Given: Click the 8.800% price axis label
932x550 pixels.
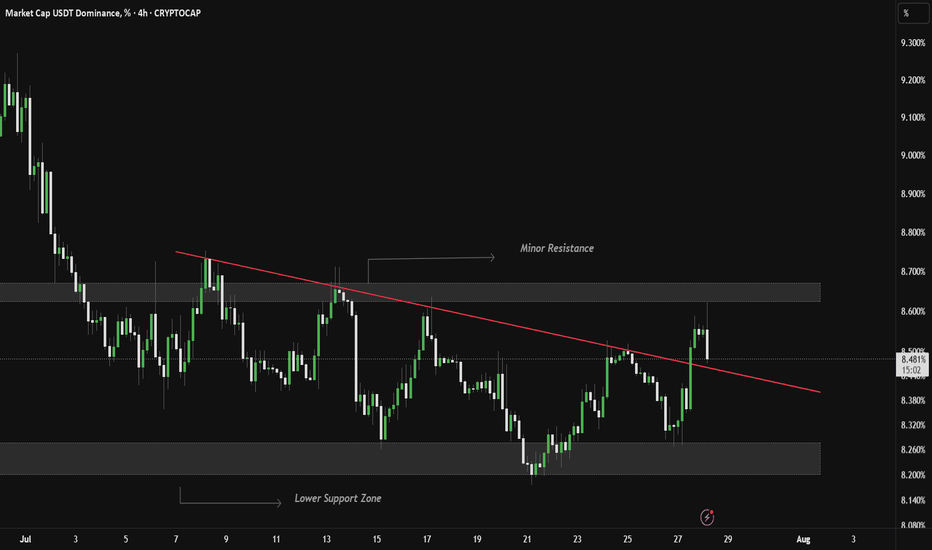Looking at the screenshot, I should 912,232.
